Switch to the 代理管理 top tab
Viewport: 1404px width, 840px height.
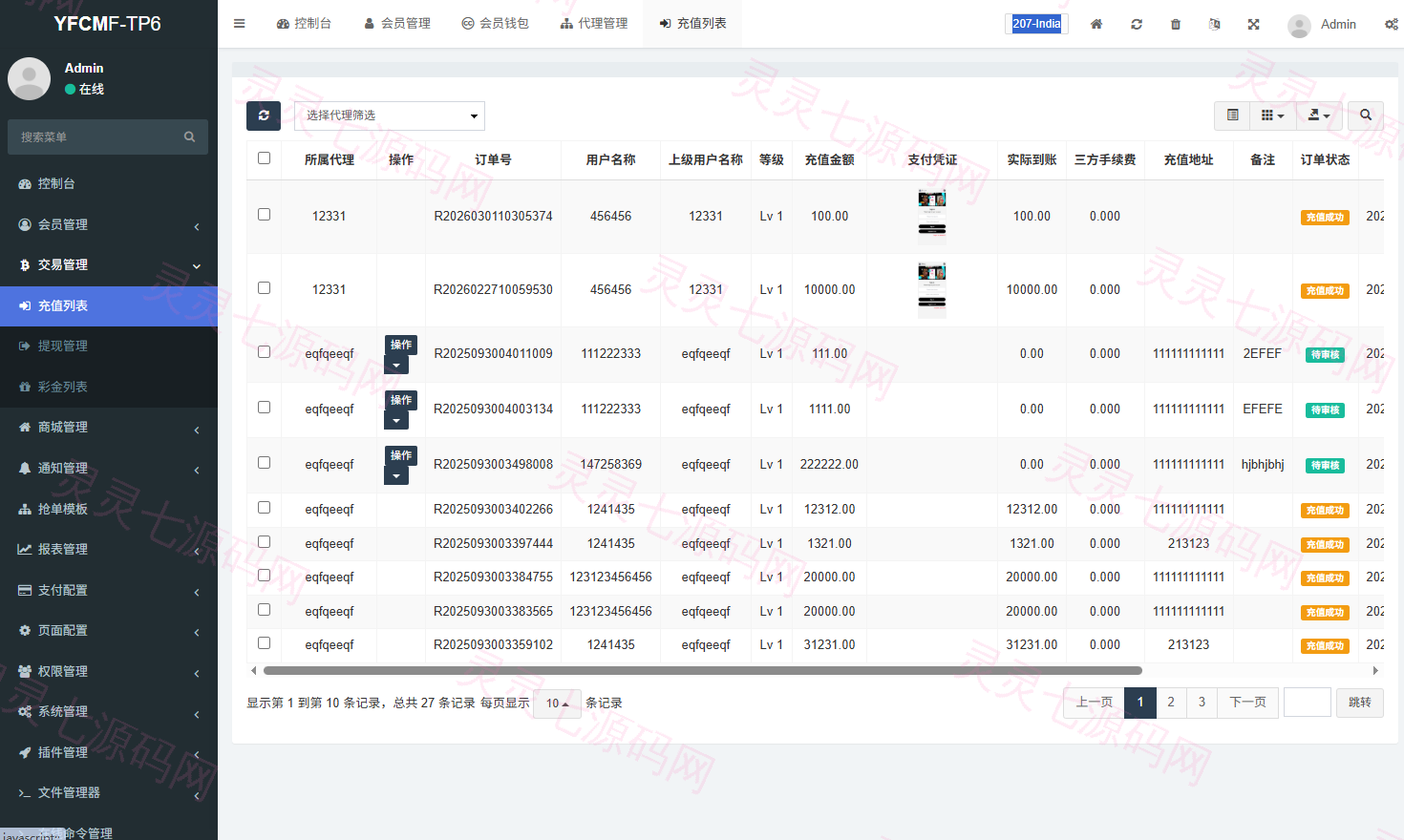tap(594, 24)
